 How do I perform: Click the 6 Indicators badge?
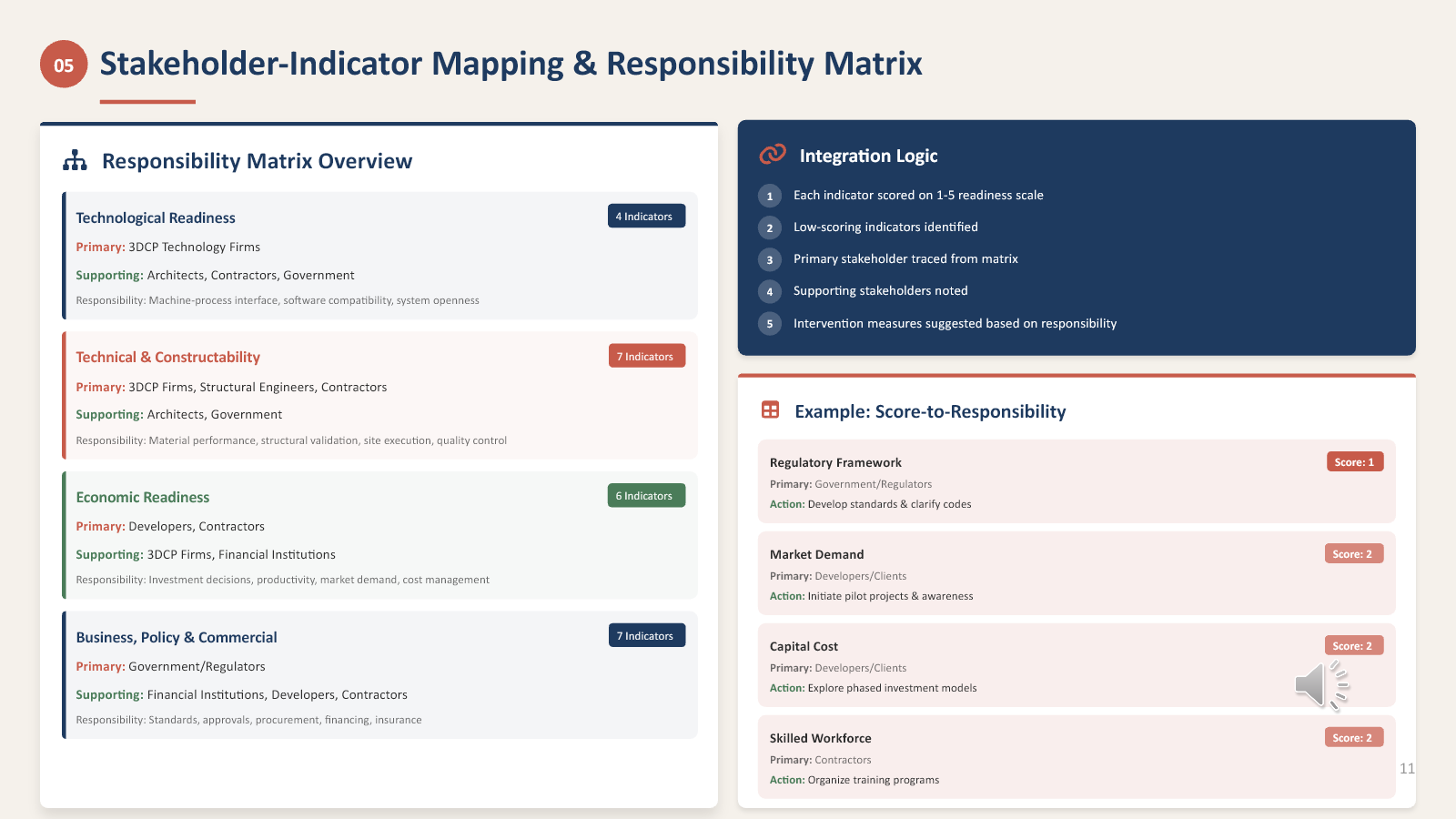pos(646,495)
